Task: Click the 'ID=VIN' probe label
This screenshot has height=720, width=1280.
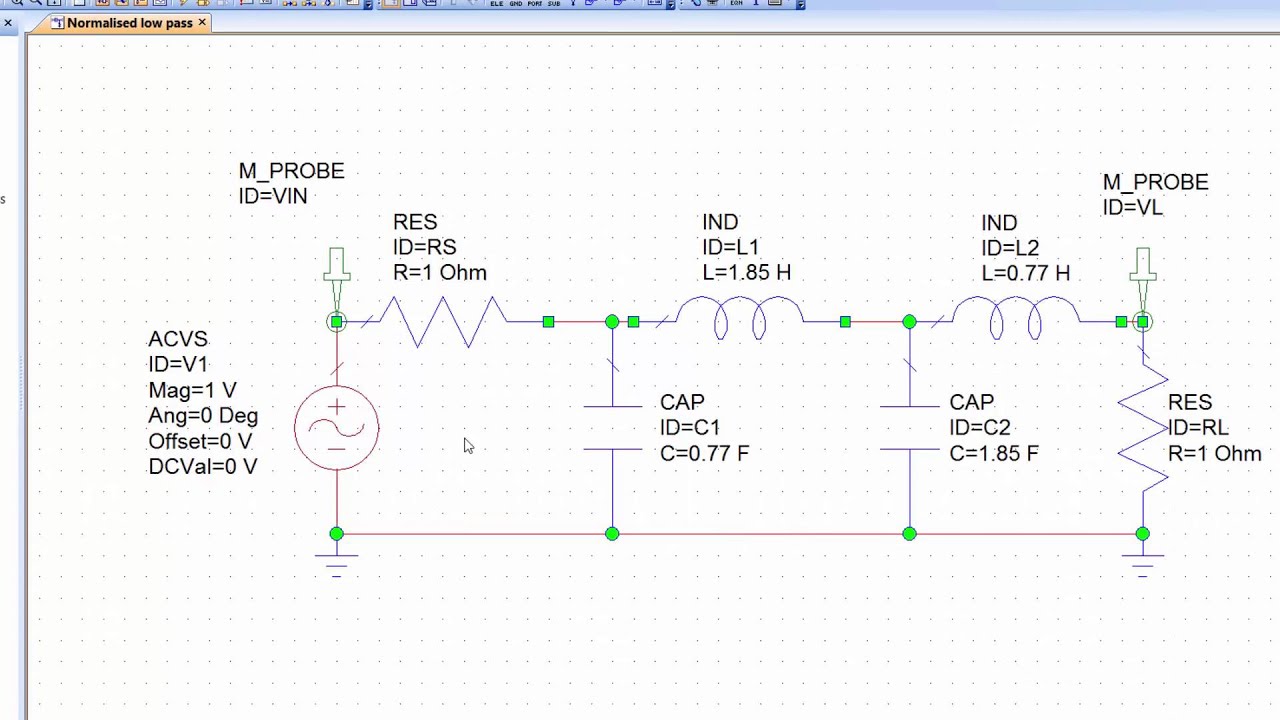Action: coord(273,196)
